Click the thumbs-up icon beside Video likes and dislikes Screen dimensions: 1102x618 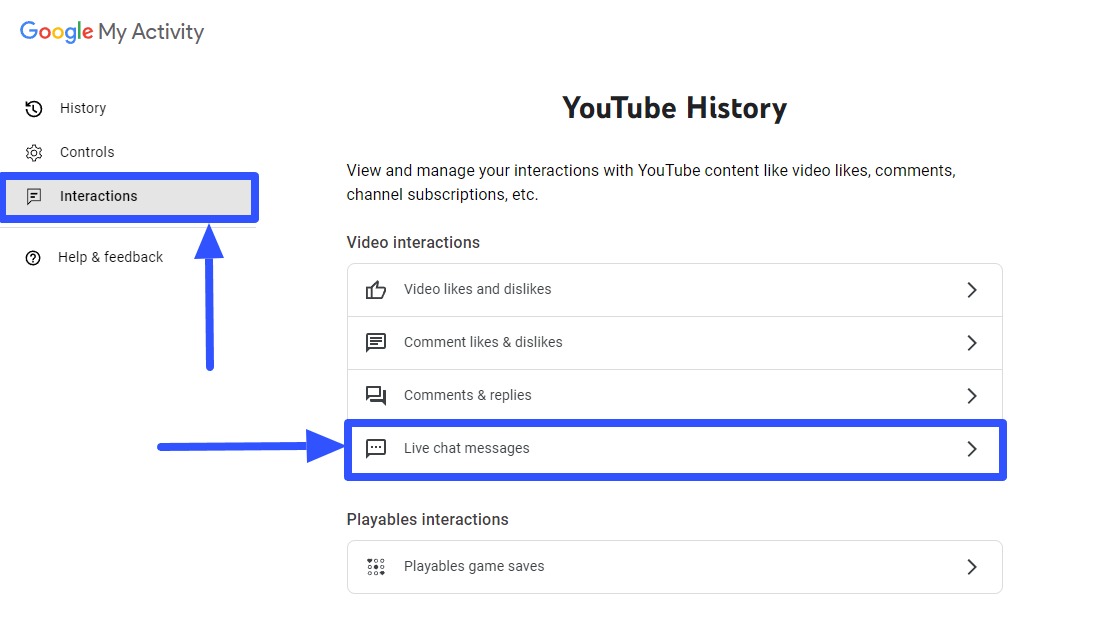[375, 289]
